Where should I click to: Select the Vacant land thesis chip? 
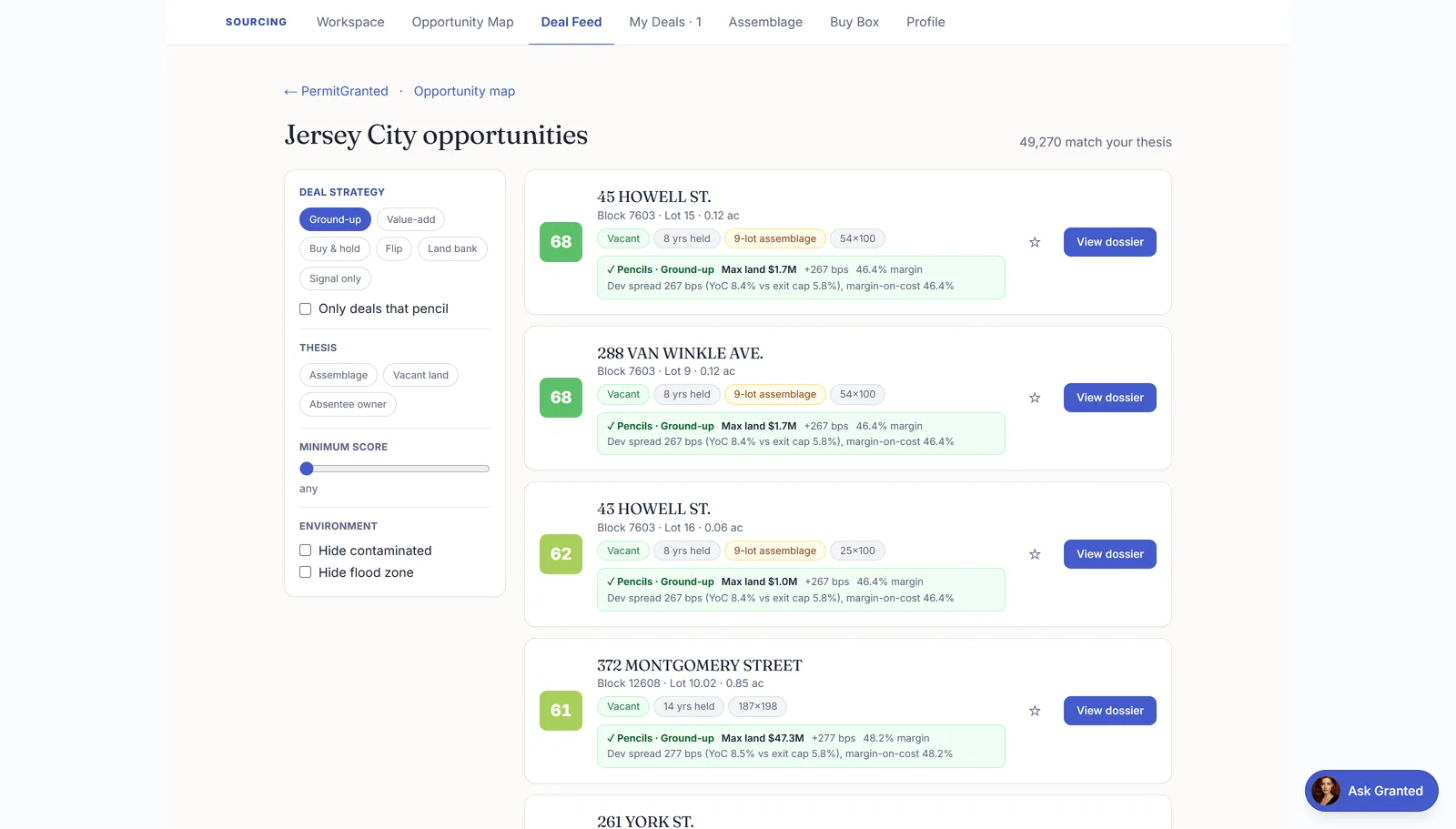420,375
